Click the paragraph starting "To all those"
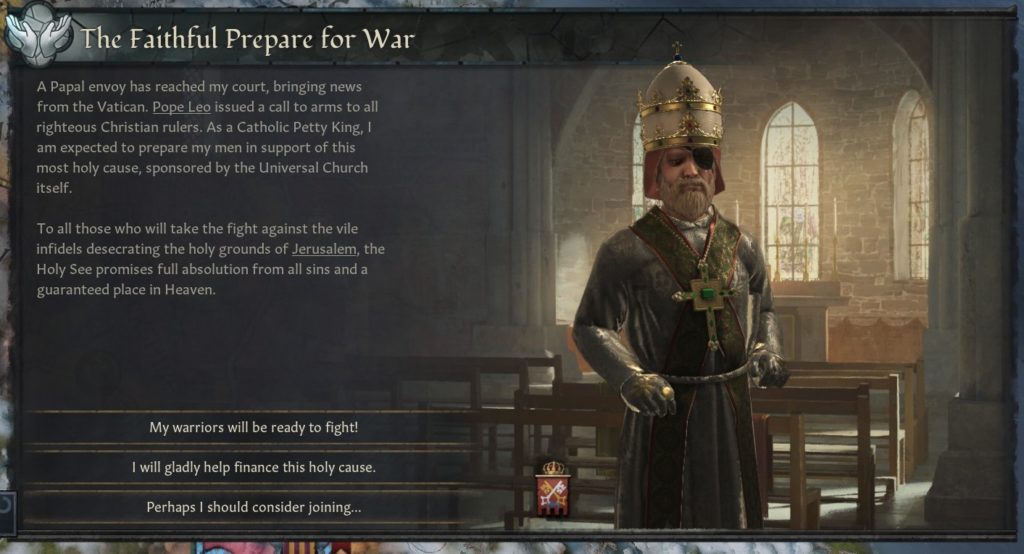The image size is (1024, 554). click(x=210, y=259)
